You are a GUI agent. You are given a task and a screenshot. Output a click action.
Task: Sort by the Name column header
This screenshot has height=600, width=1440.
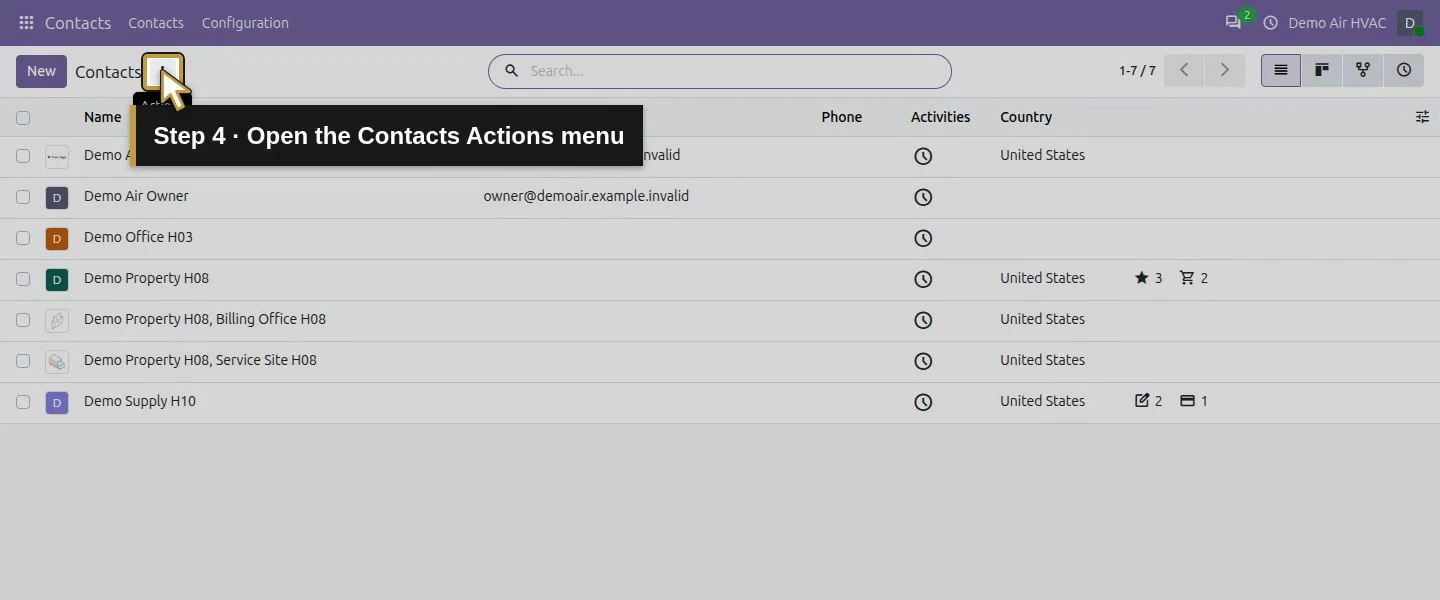[102, 117]
